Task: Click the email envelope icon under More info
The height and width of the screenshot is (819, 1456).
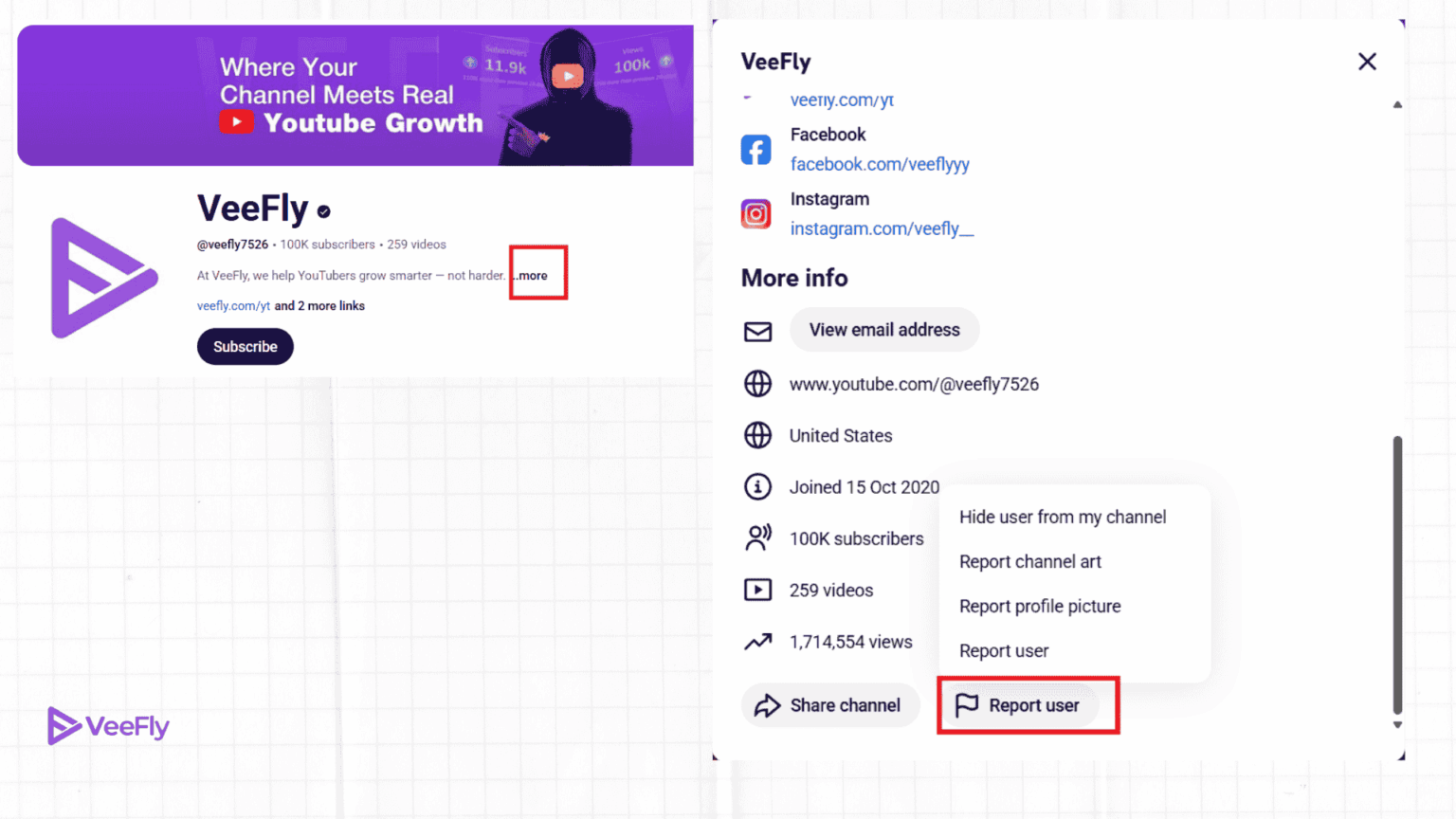Action: point(757,332)
